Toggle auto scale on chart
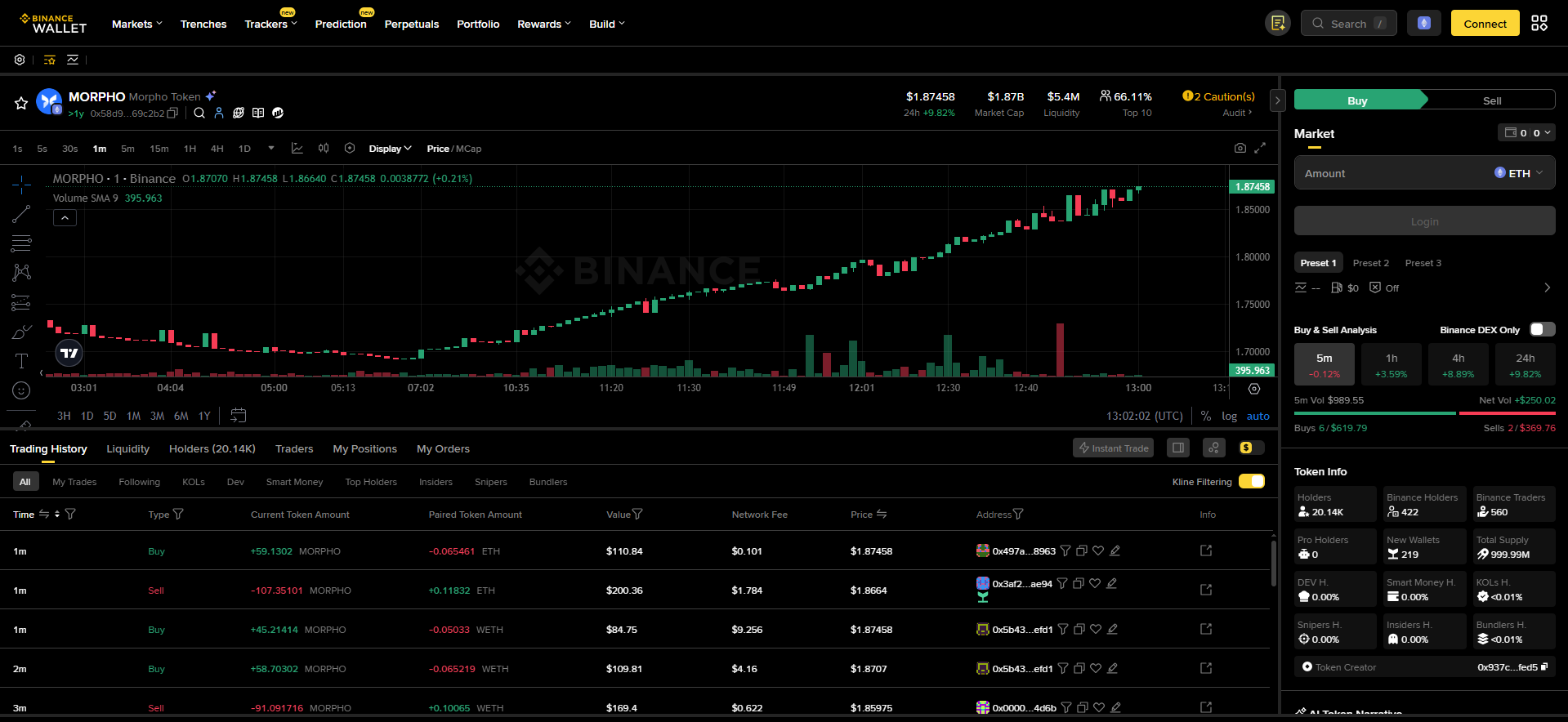1568x722 pixels. [1258, 416]
